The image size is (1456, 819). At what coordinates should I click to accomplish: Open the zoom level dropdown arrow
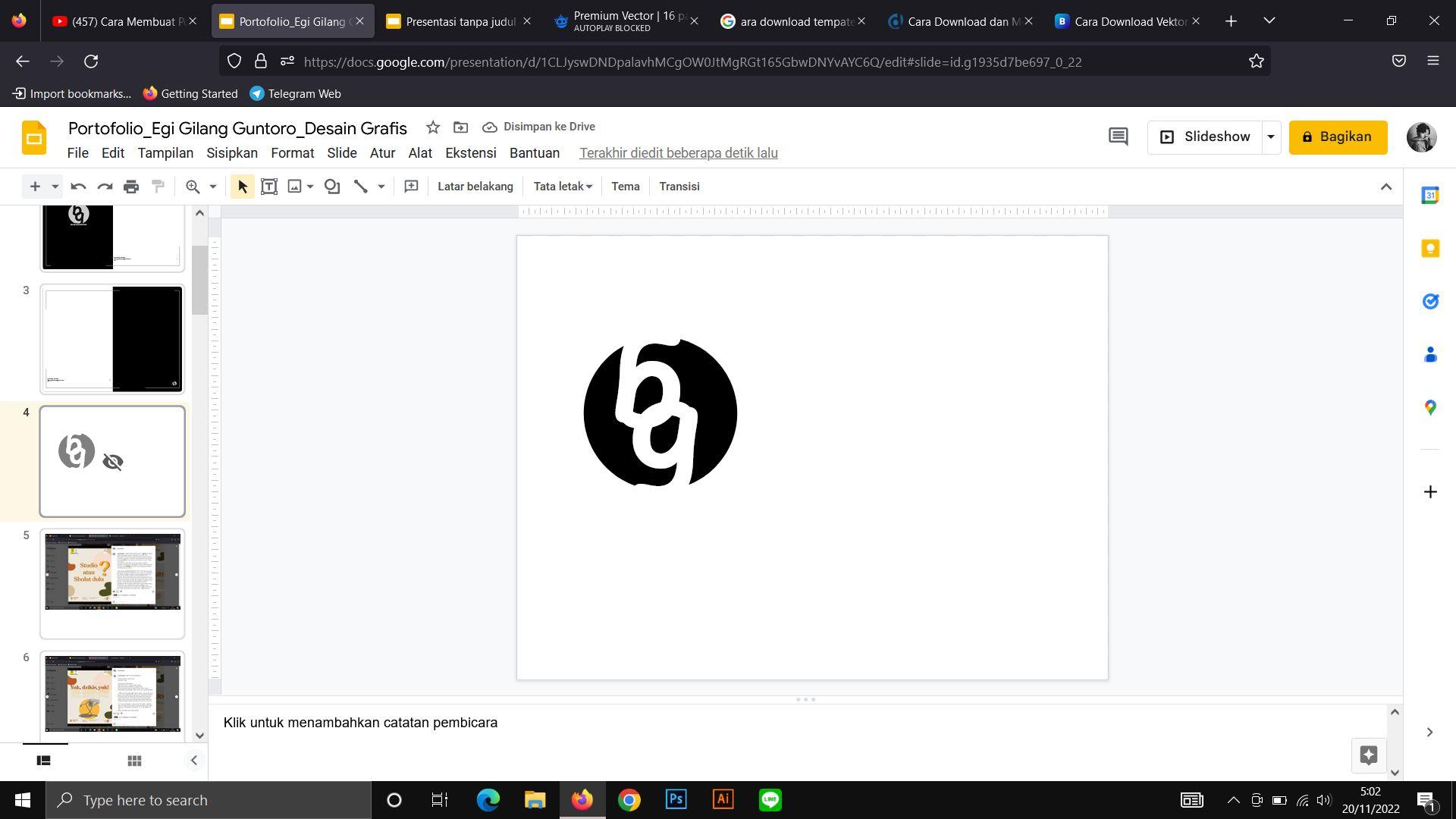pyautogui.click(x=213, y=187)
